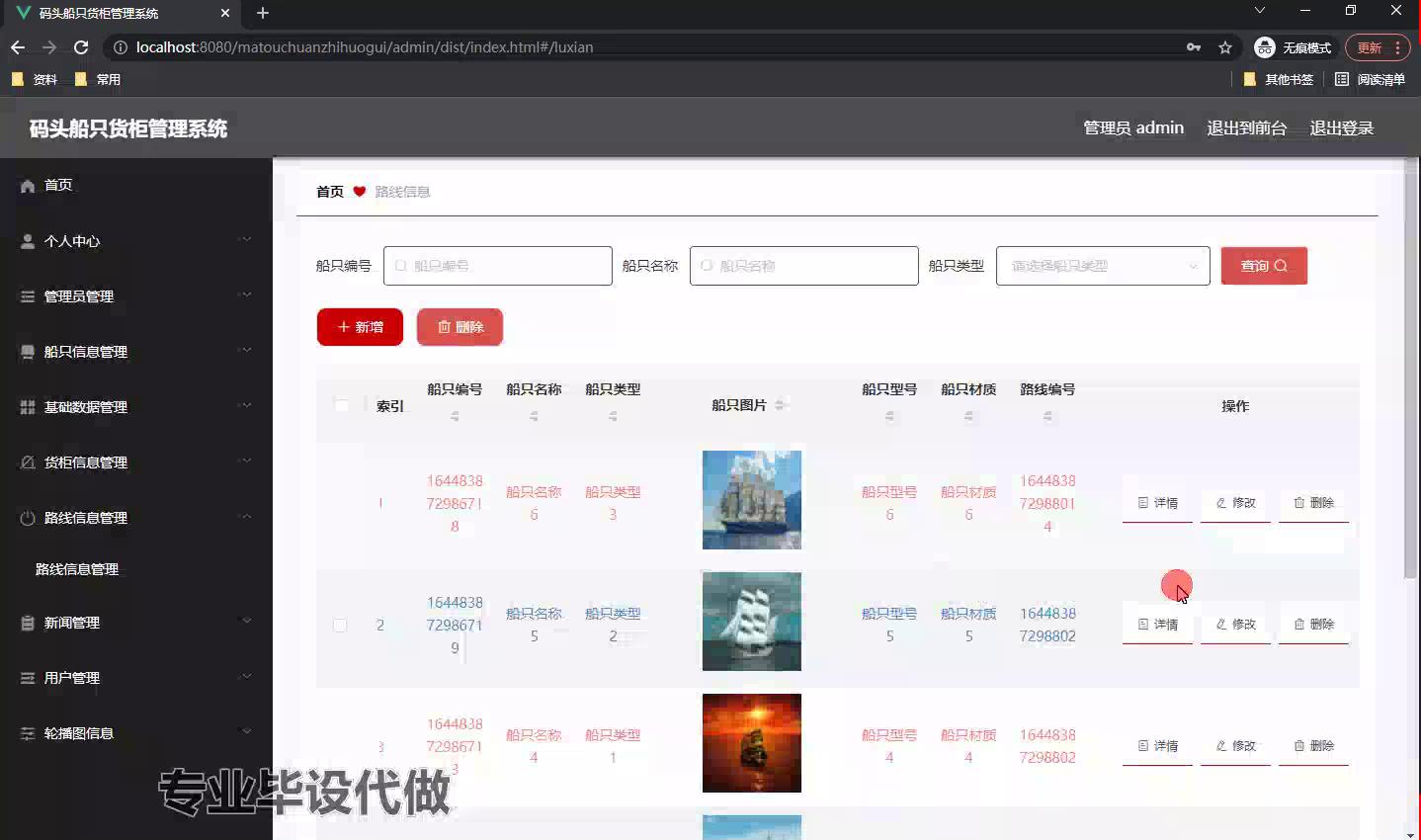Click the person icon for 个人中心

coord(28,241)
